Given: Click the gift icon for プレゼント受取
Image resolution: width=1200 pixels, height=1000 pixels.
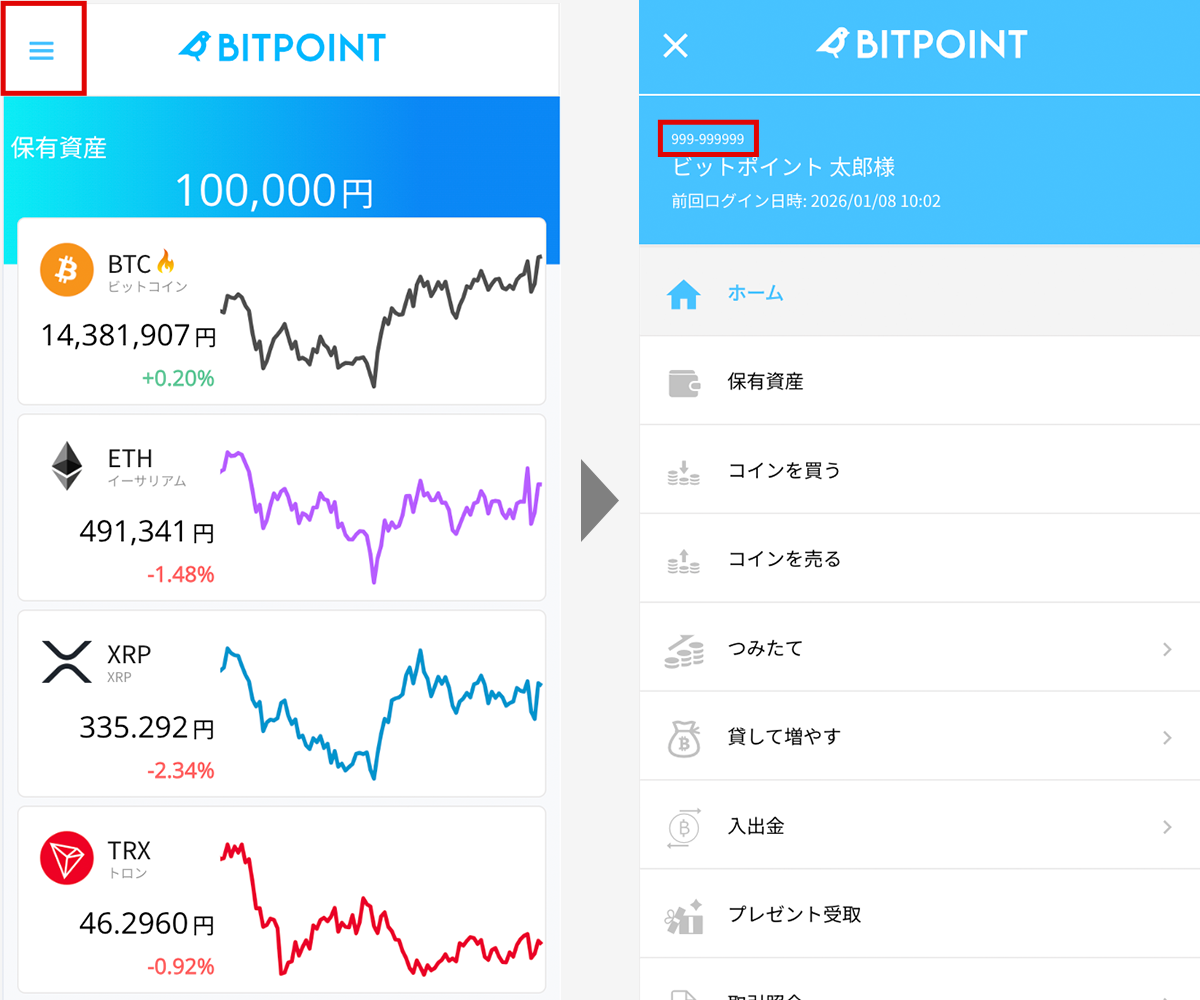Looking at the screenshot, I should coord(684,915).
